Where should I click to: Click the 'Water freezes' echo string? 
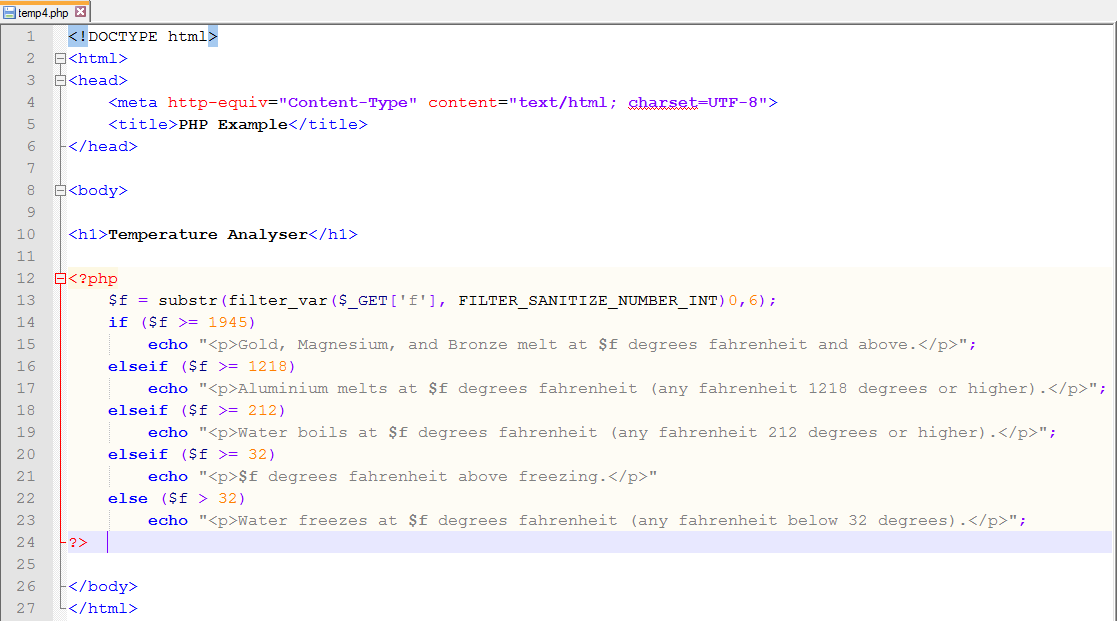pyautogui.click(x=607, y=521)
